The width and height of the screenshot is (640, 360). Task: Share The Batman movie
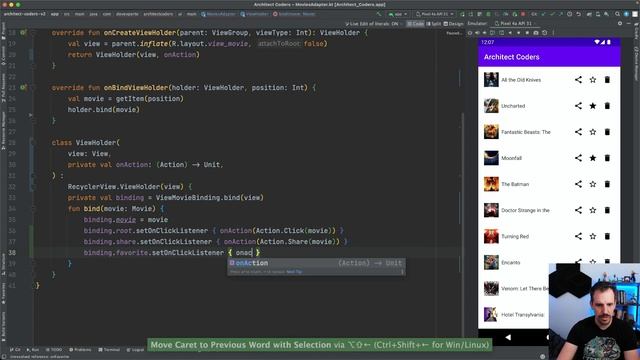(578, 184)
